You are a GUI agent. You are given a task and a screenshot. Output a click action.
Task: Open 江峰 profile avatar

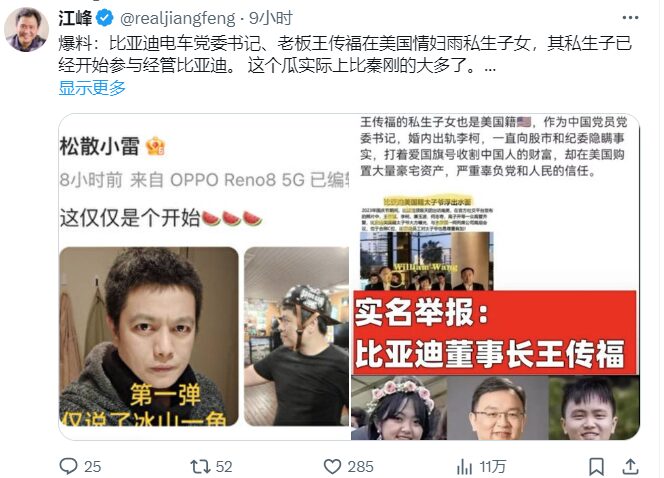coord(26,29)
